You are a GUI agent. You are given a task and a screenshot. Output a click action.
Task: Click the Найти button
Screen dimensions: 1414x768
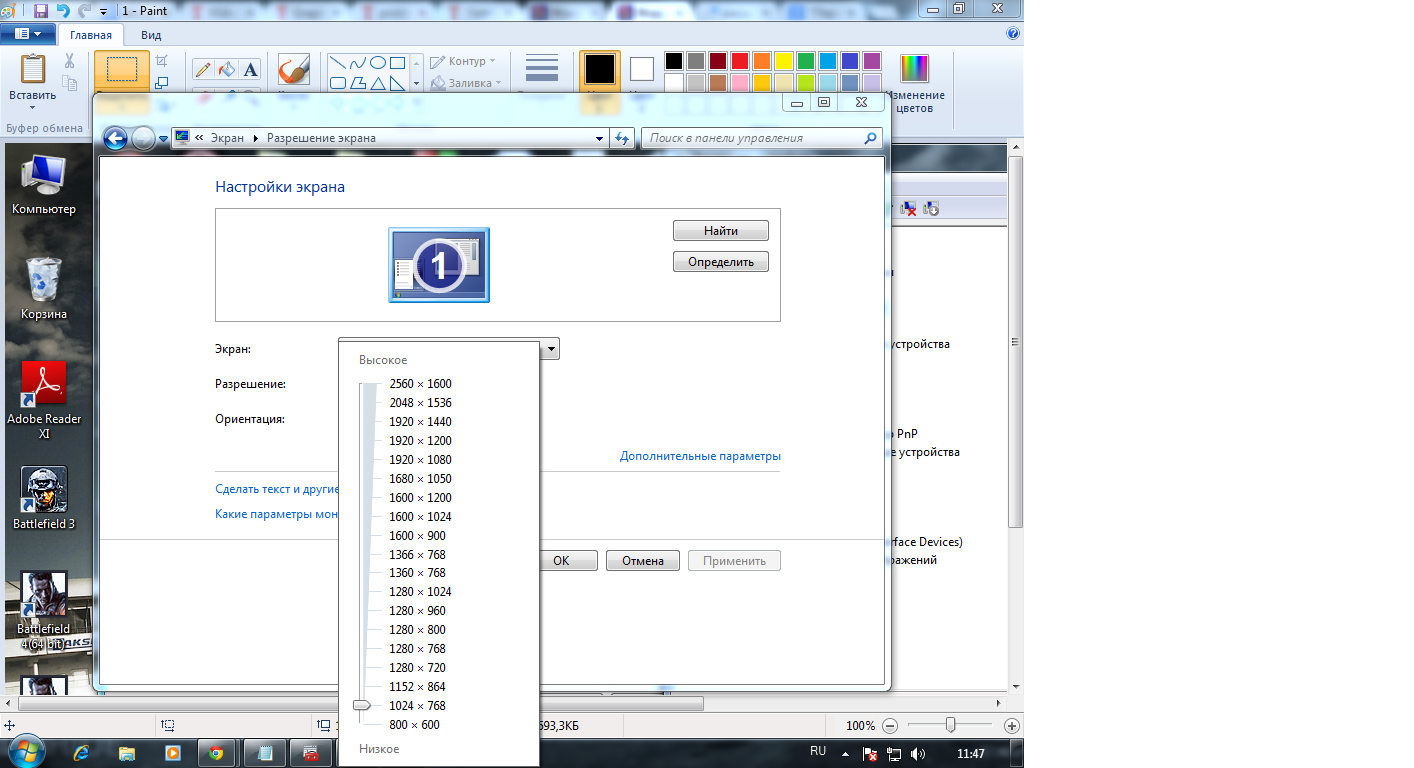(721, 231)
